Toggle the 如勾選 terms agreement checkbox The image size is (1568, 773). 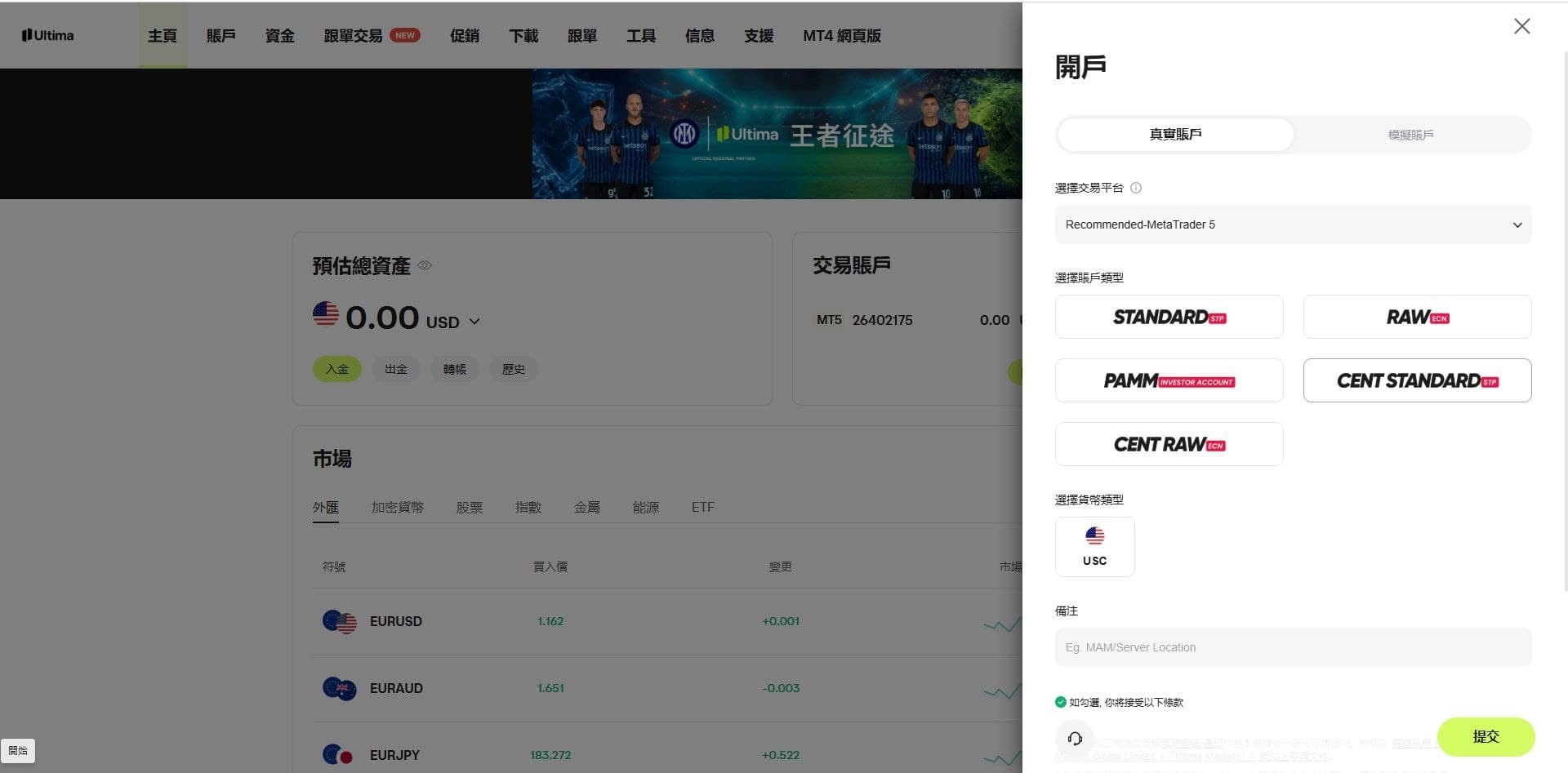(x=1060, y=702)
